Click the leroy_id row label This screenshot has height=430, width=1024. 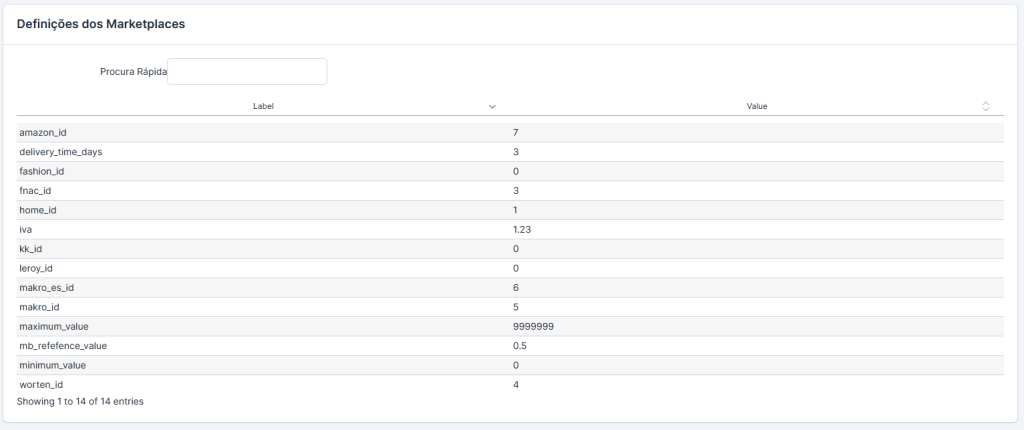click(38, 268)
